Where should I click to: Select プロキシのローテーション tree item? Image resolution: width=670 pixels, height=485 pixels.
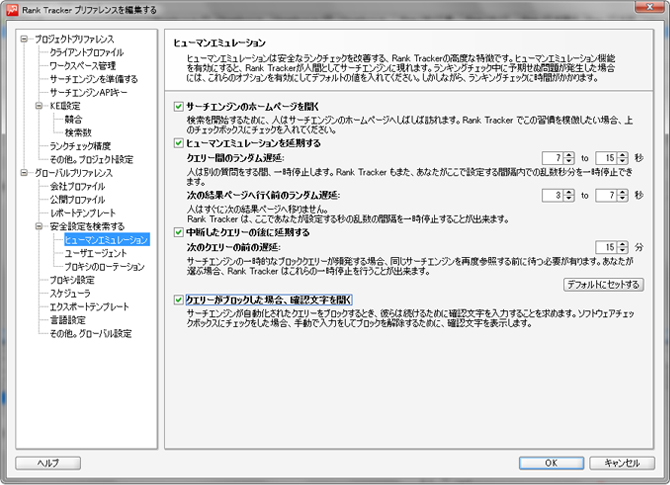(x=105, y=267)
